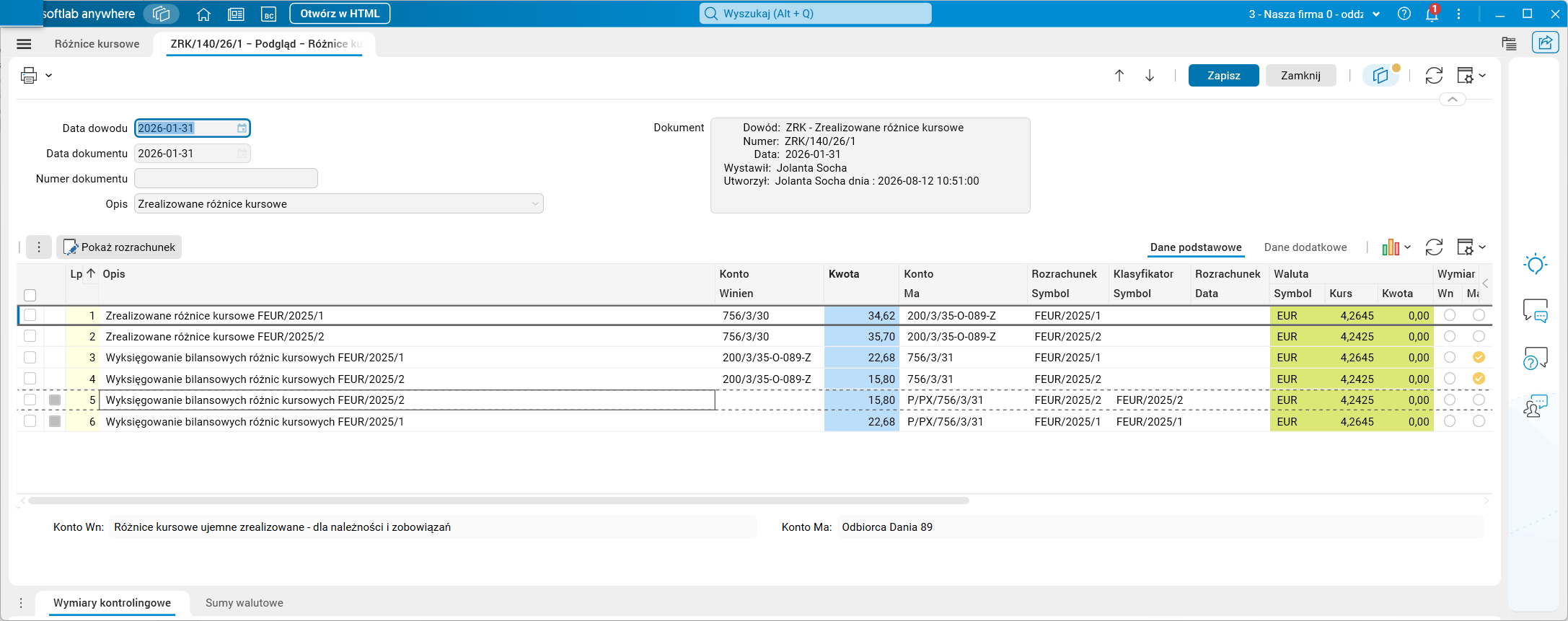Open the BC icon in top bar
The height and width of the screenshot is (621, 1568).
[x=268, y=14]
